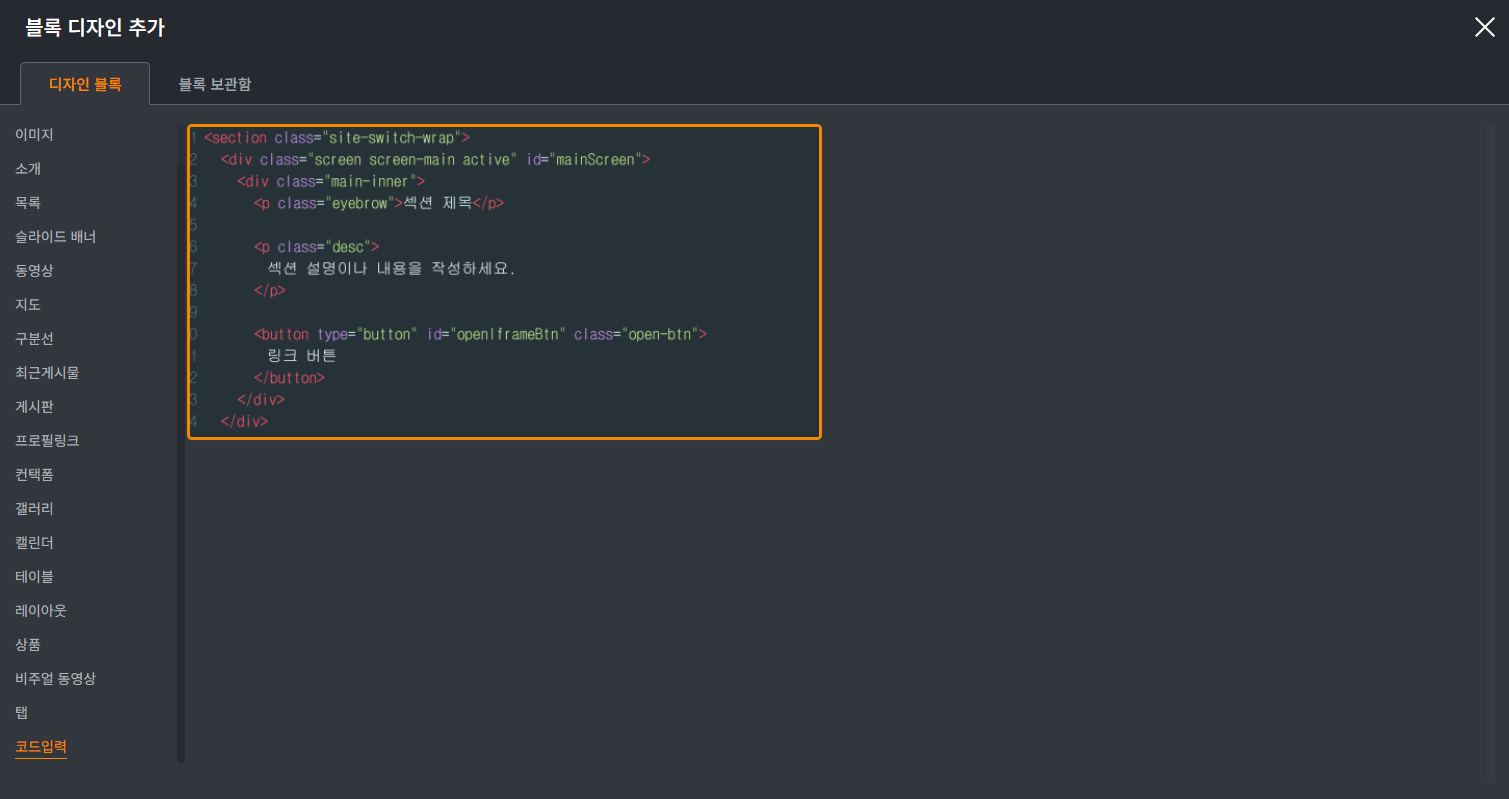
Task: Select 슬라이드 배너 in the sidebar
Action: point(56,236)
